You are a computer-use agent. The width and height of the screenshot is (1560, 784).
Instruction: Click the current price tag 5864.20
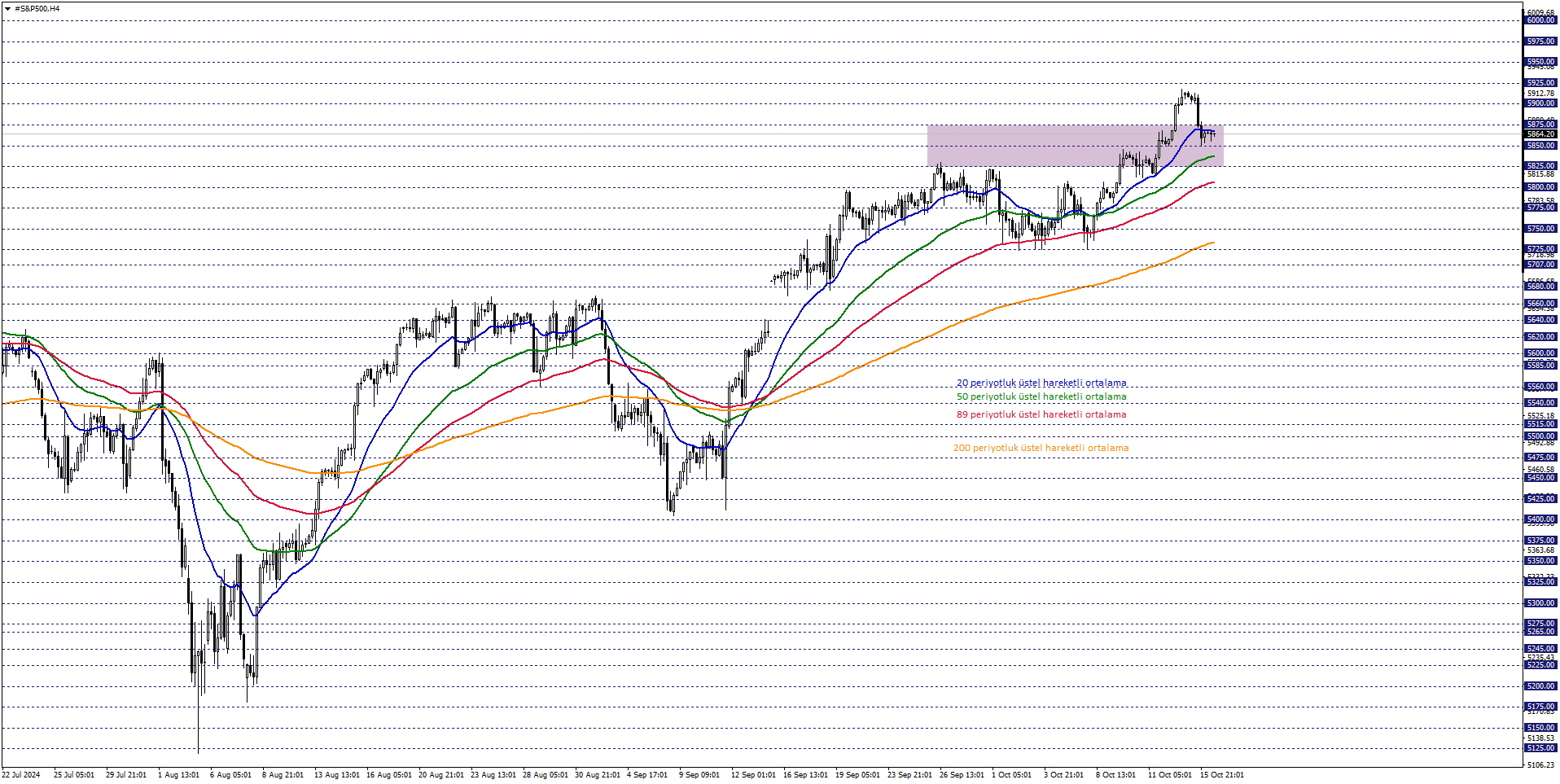pos(1540,134)
